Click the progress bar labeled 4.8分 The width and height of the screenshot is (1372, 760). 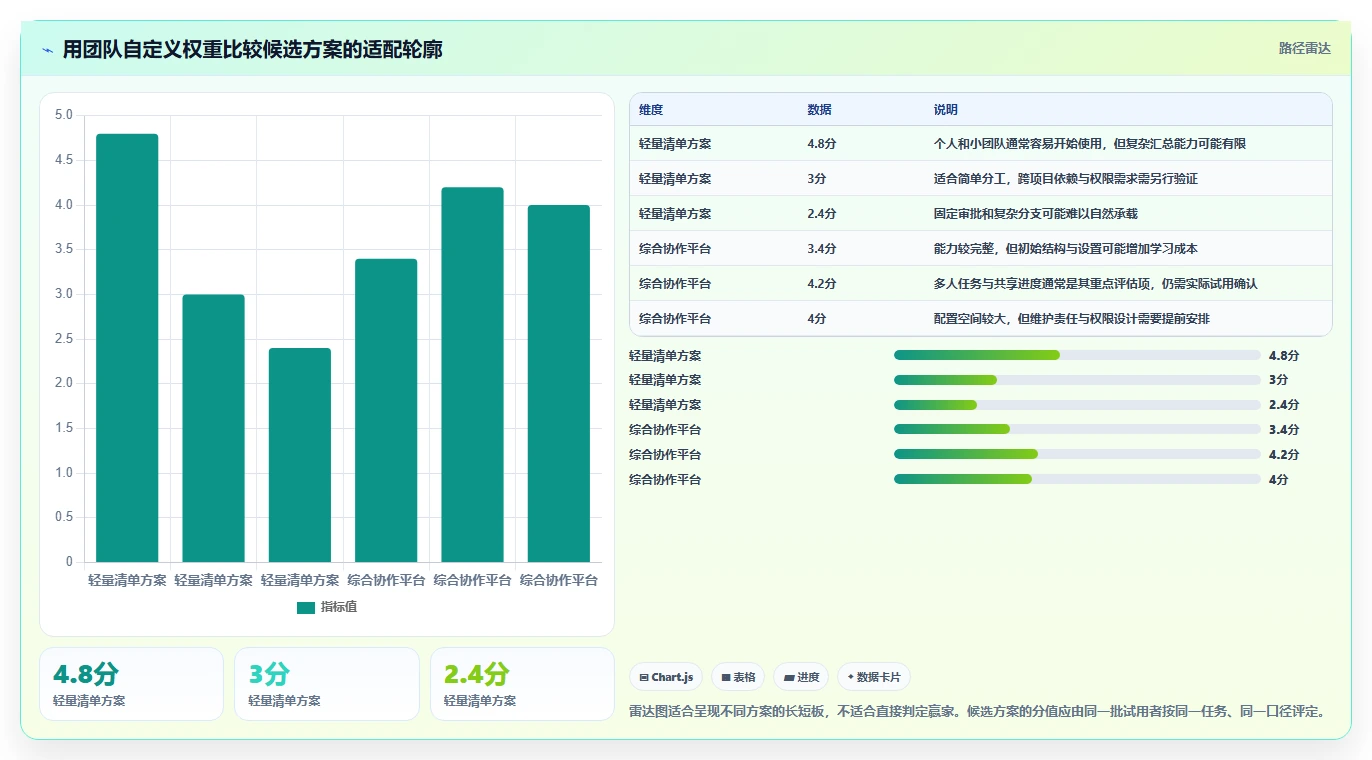pyautogui.click(x=1077, y=355)
